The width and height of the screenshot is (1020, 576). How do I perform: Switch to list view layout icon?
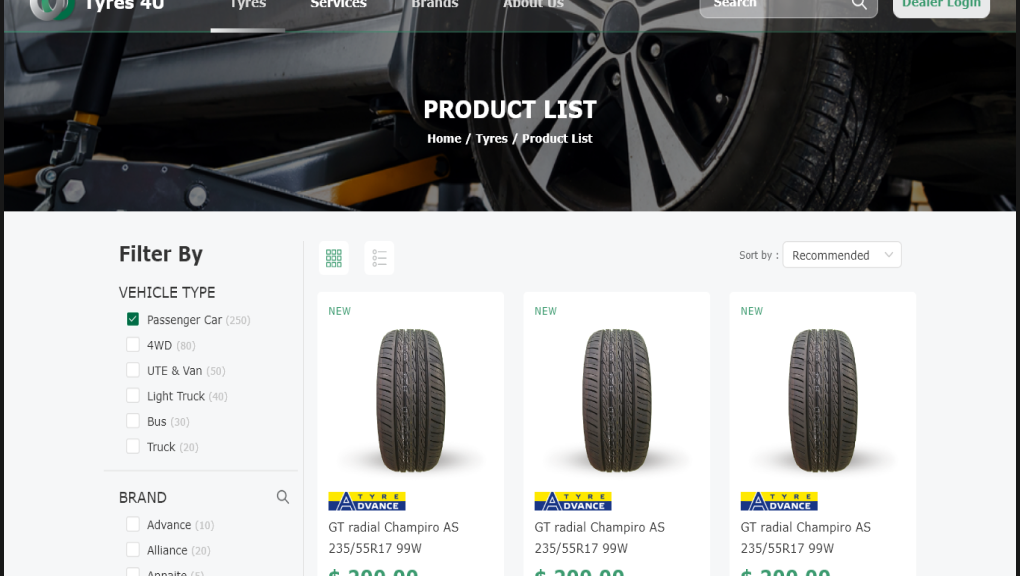pos(379,258)
